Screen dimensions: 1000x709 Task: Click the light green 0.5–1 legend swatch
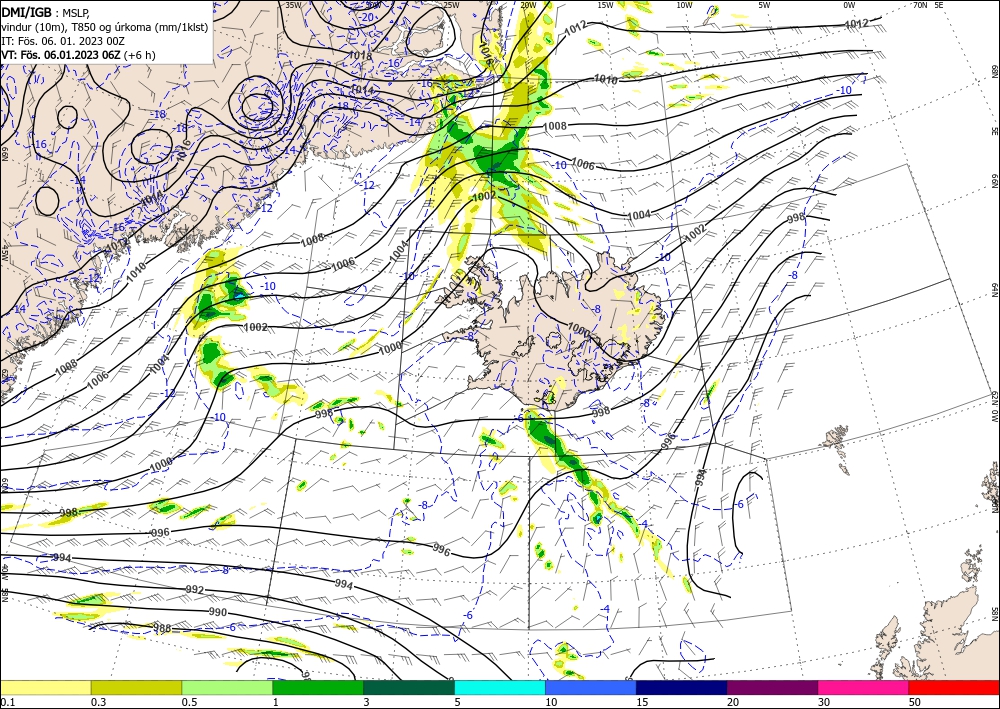pos(227,687)
